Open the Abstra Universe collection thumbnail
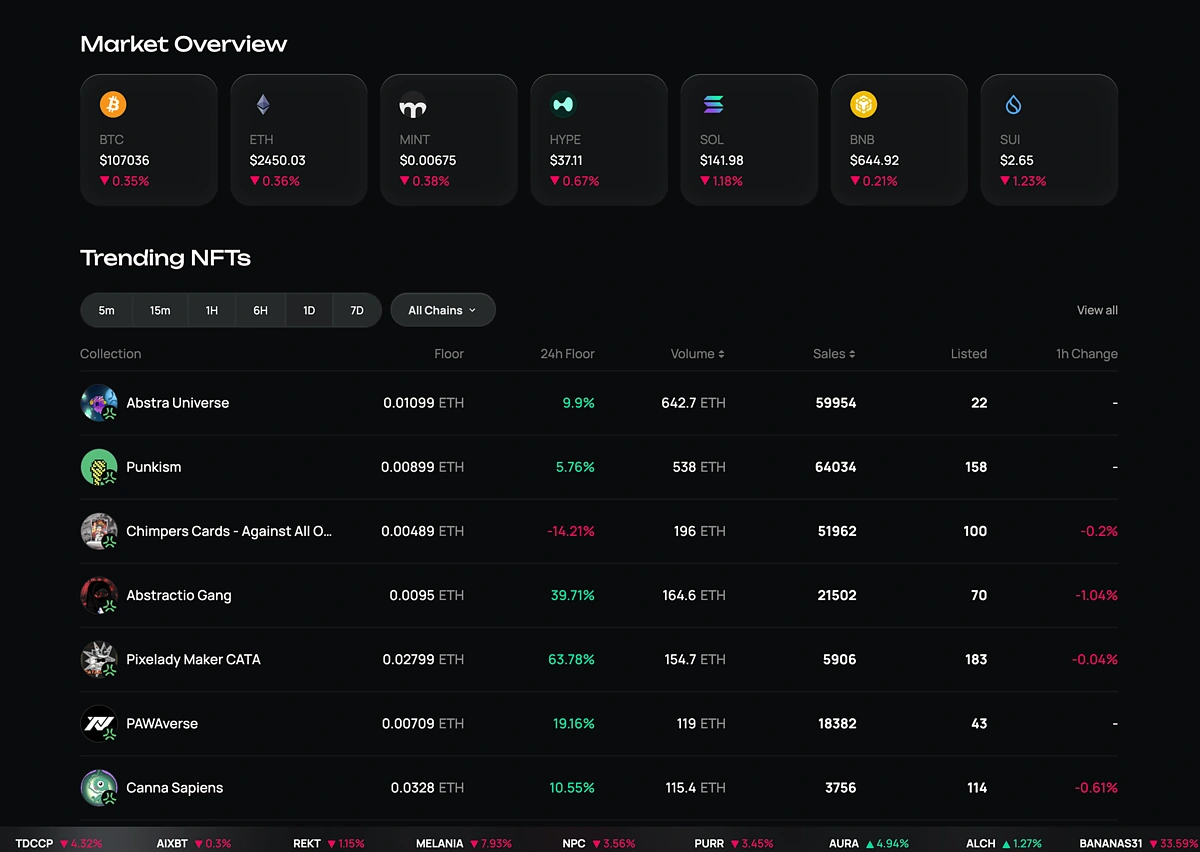Image resolution: width=1200 pixels, height=852 pixels. 98,403
